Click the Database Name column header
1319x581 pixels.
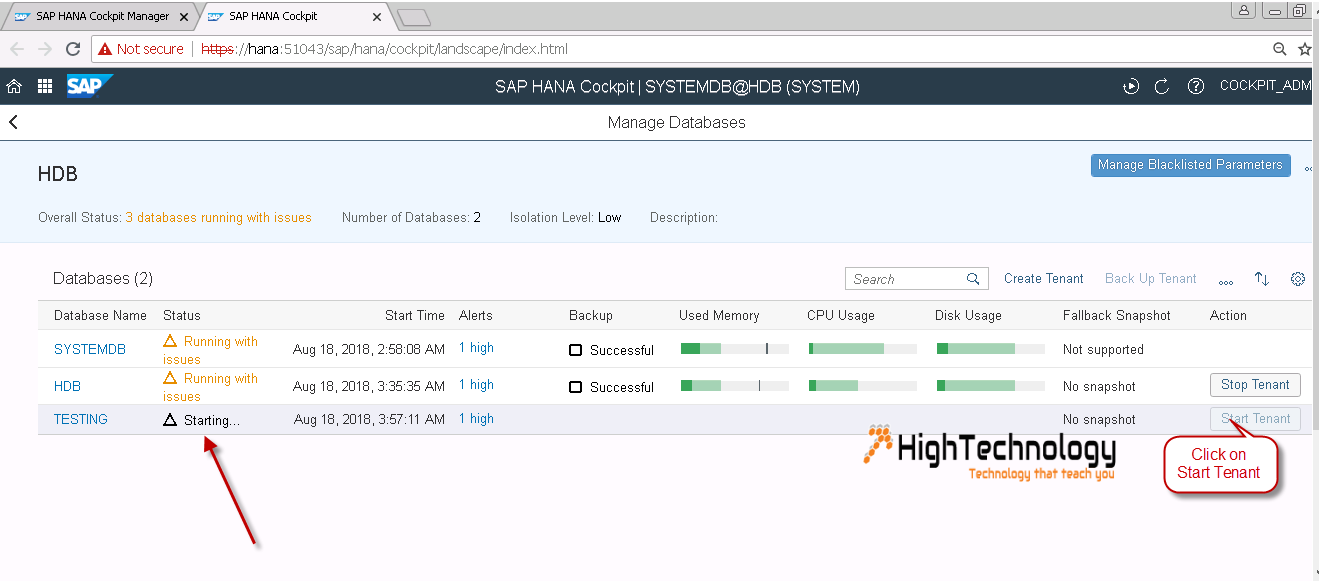[100, 315]
